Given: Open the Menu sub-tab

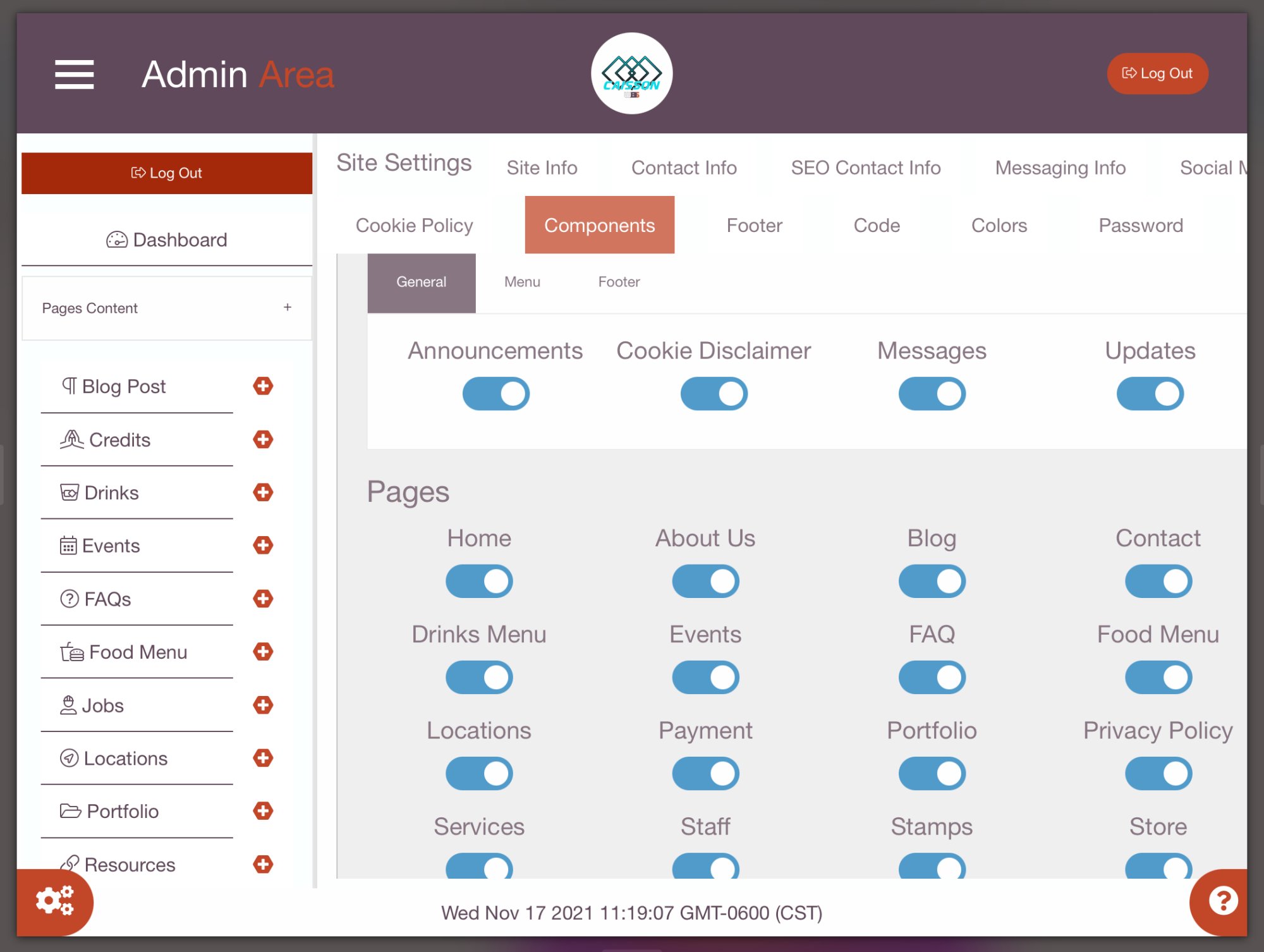Looking at the screenshot, I should (522, 282).
